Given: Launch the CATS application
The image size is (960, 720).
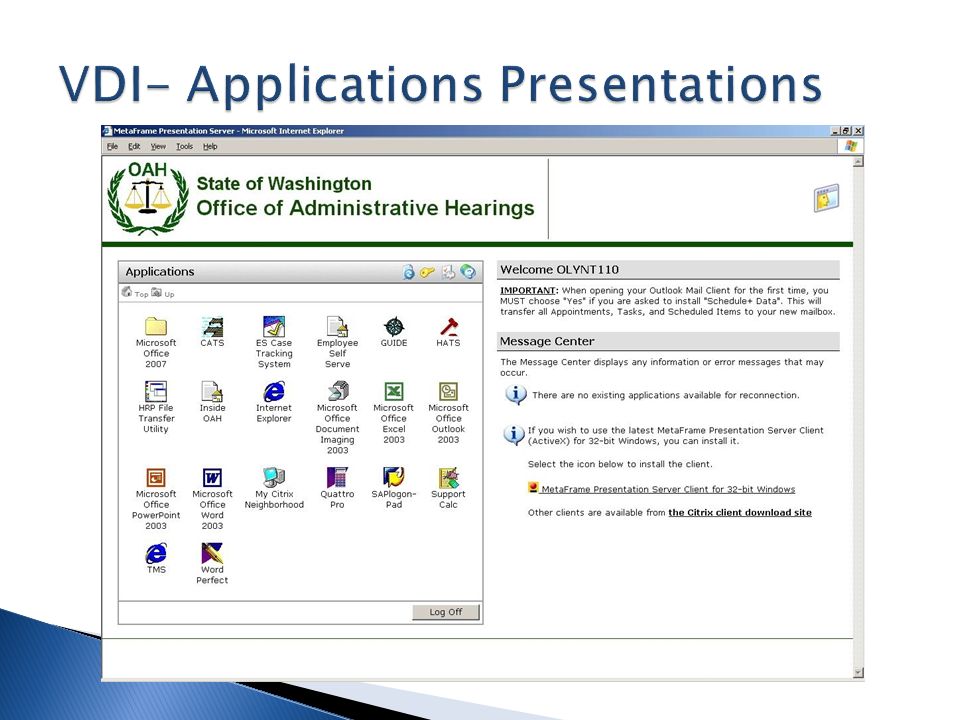Looking at the screenshot, I should (212, 328).
